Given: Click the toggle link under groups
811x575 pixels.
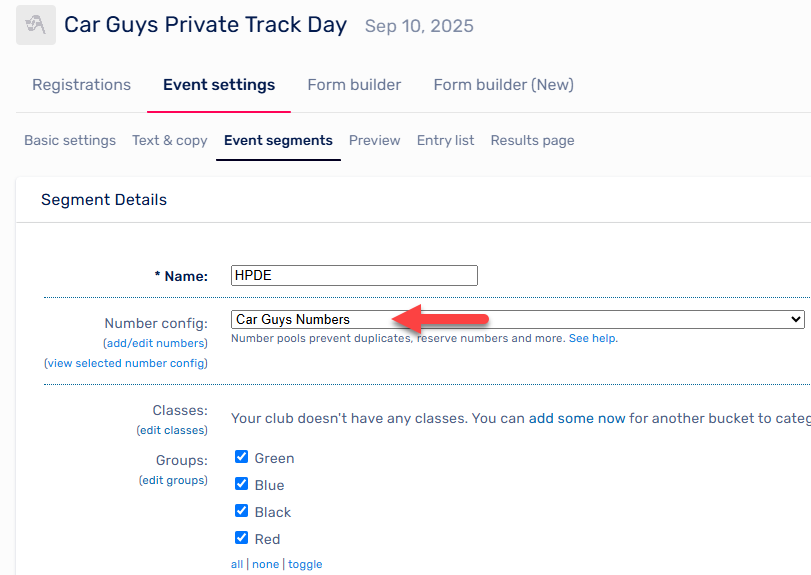Looking at the screenshot, I should pyautogui.click(x=305, y=565).
